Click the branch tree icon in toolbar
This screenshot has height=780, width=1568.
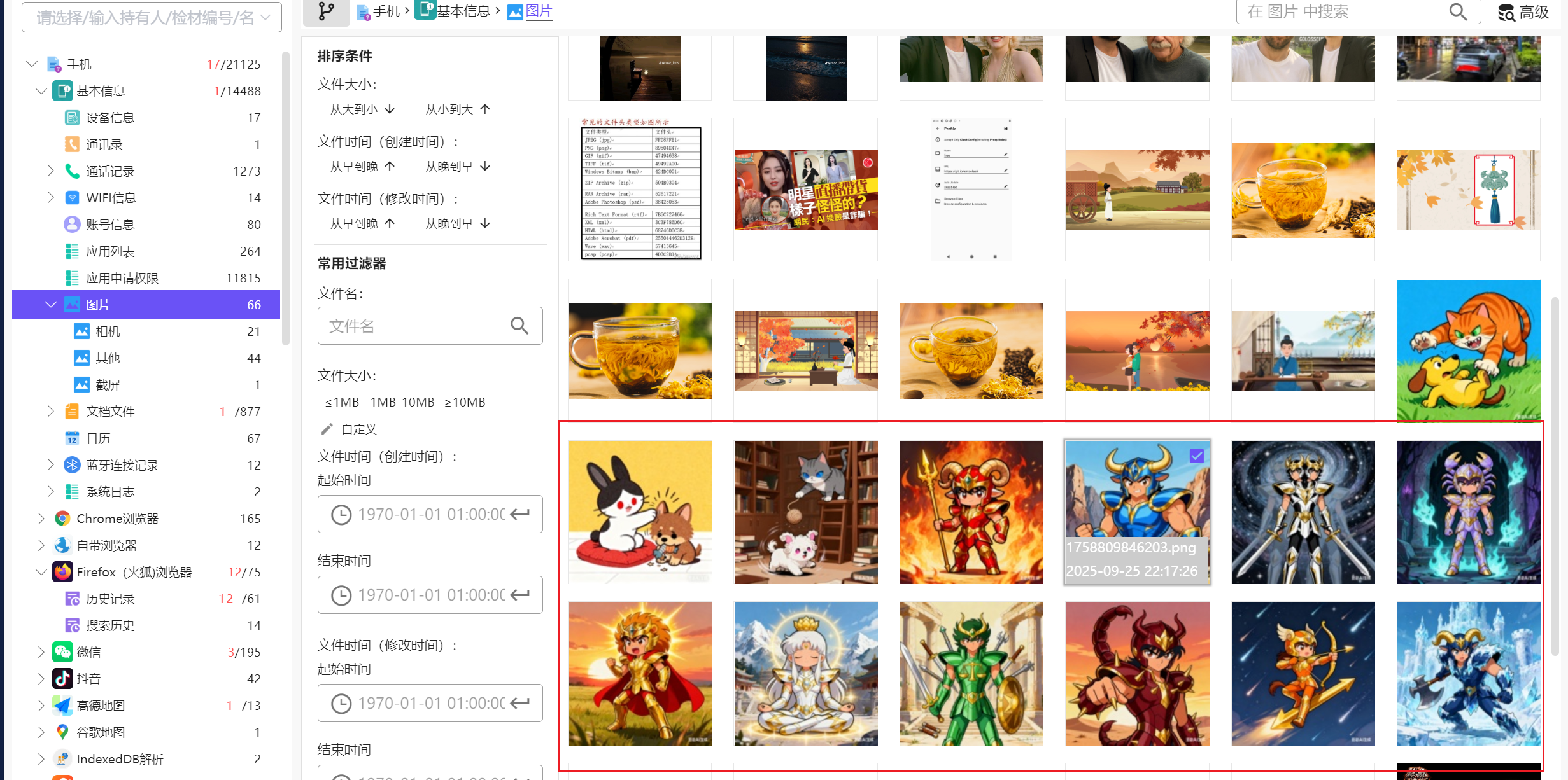pyautogui.click(x=326, y=11)
